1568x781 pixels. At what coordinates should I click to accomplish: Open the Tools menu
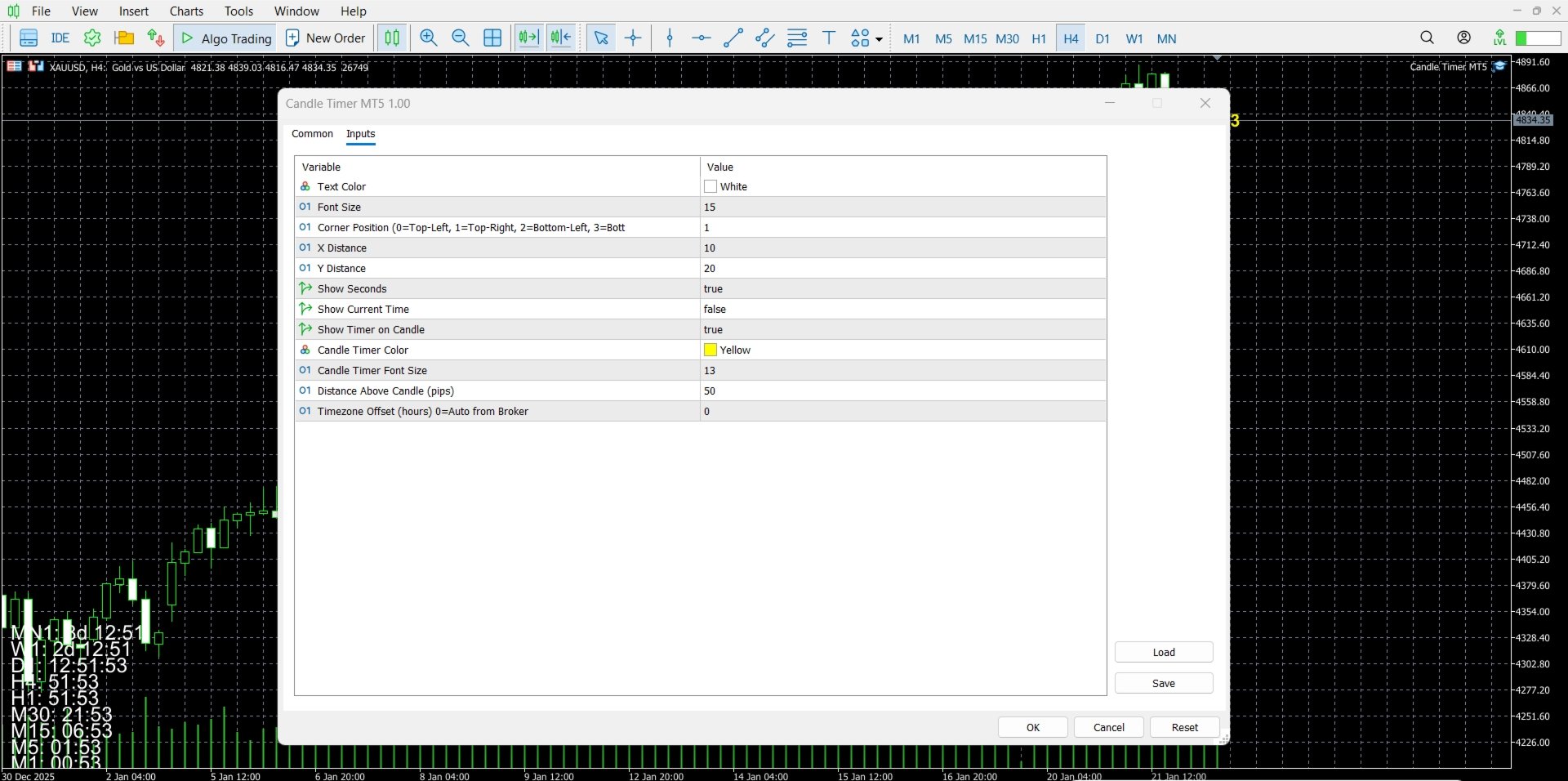pyautogui.click(x=239, y=11)
